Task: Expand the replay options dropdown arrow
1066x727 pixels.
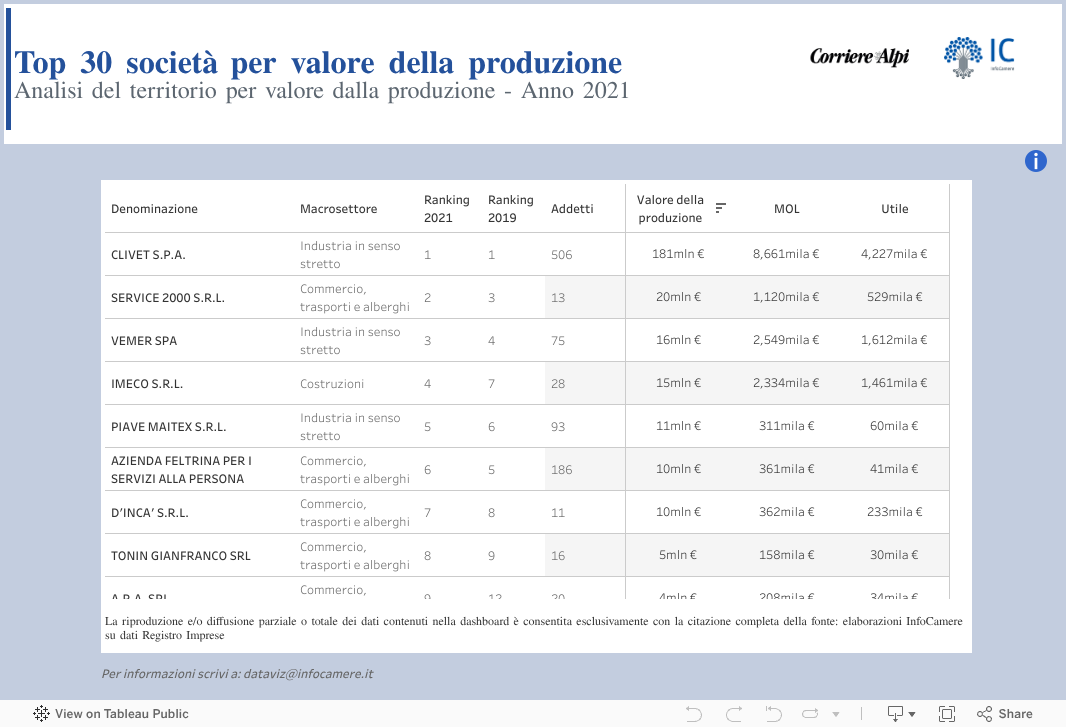Action: pos(836,714)
